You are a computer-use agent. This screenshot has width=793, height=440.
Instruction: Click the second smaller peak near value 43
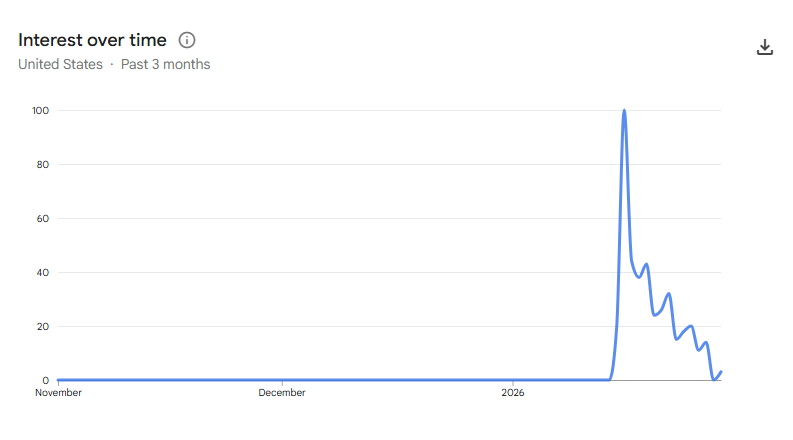pyautogui.click(x=647, y=264)
